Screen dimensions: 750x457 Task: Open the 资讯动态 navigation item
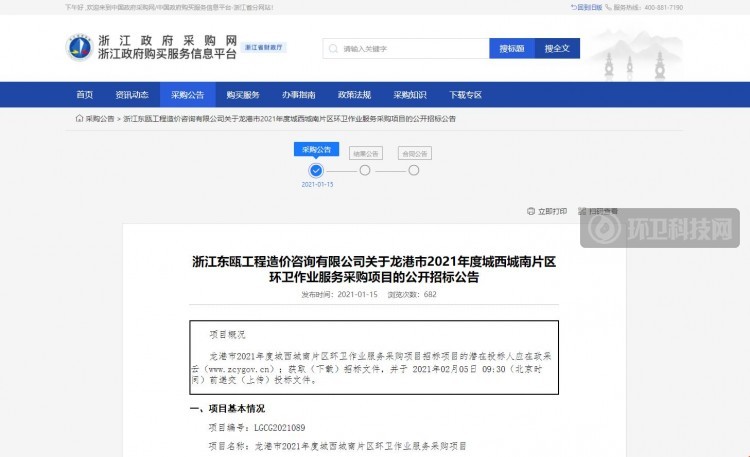(x=132, y=95)
